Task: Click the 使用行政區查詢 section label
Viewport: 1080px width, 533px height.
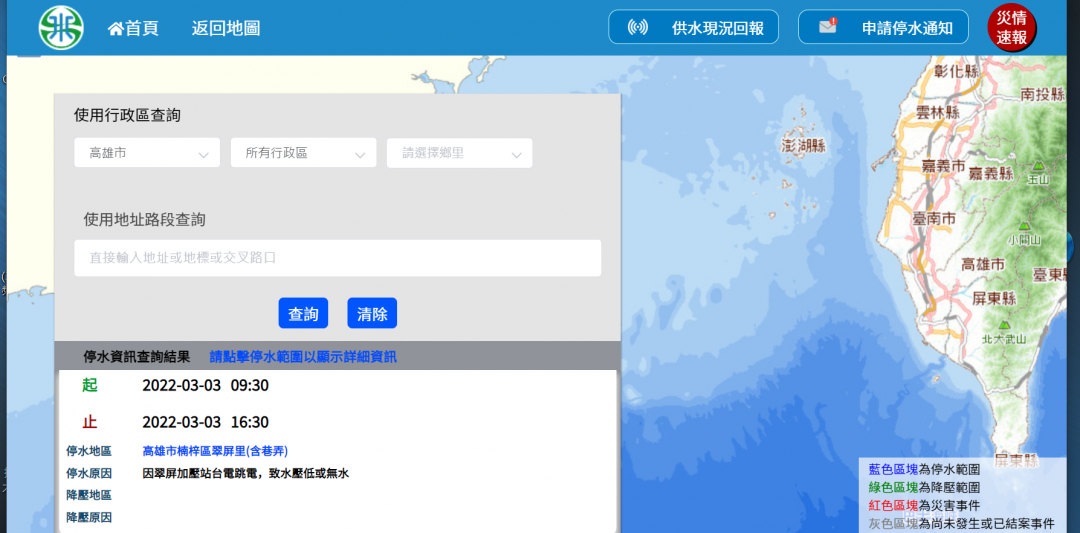Action: point(127,115)
